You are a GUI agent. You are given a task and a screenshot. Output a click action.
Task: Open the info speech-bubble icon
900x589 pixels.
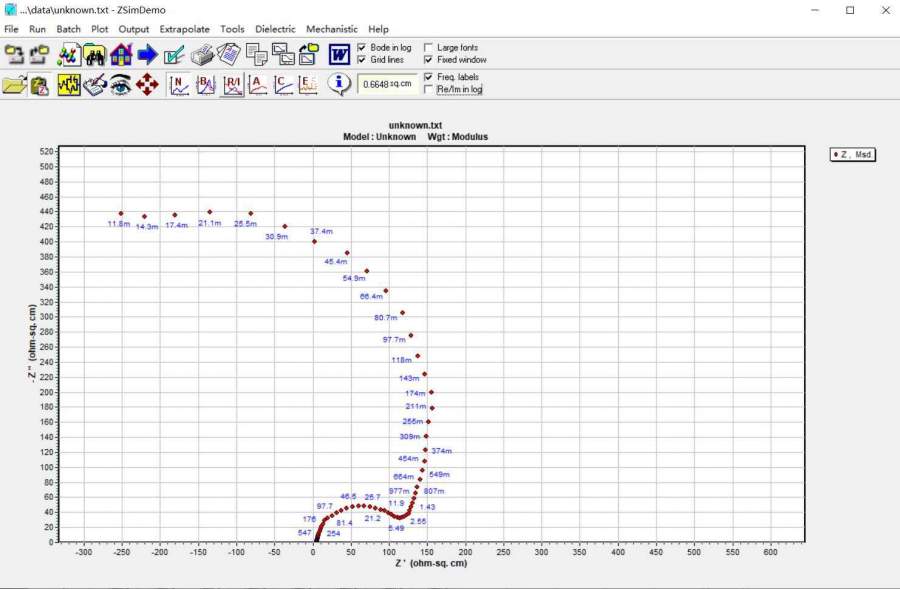pyautogui.click(x=340, y=84)
